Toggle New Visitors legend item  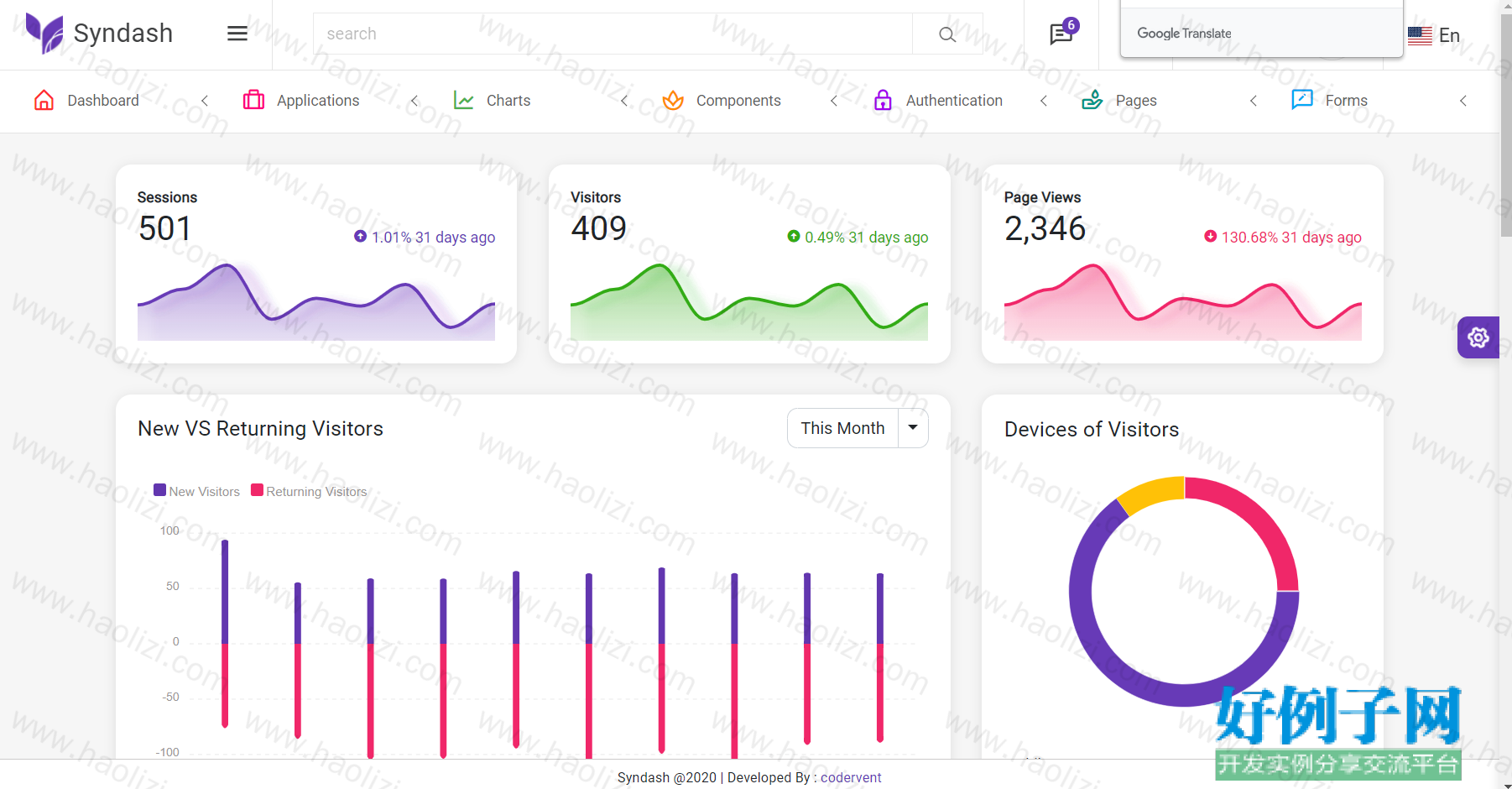point(197,491)
